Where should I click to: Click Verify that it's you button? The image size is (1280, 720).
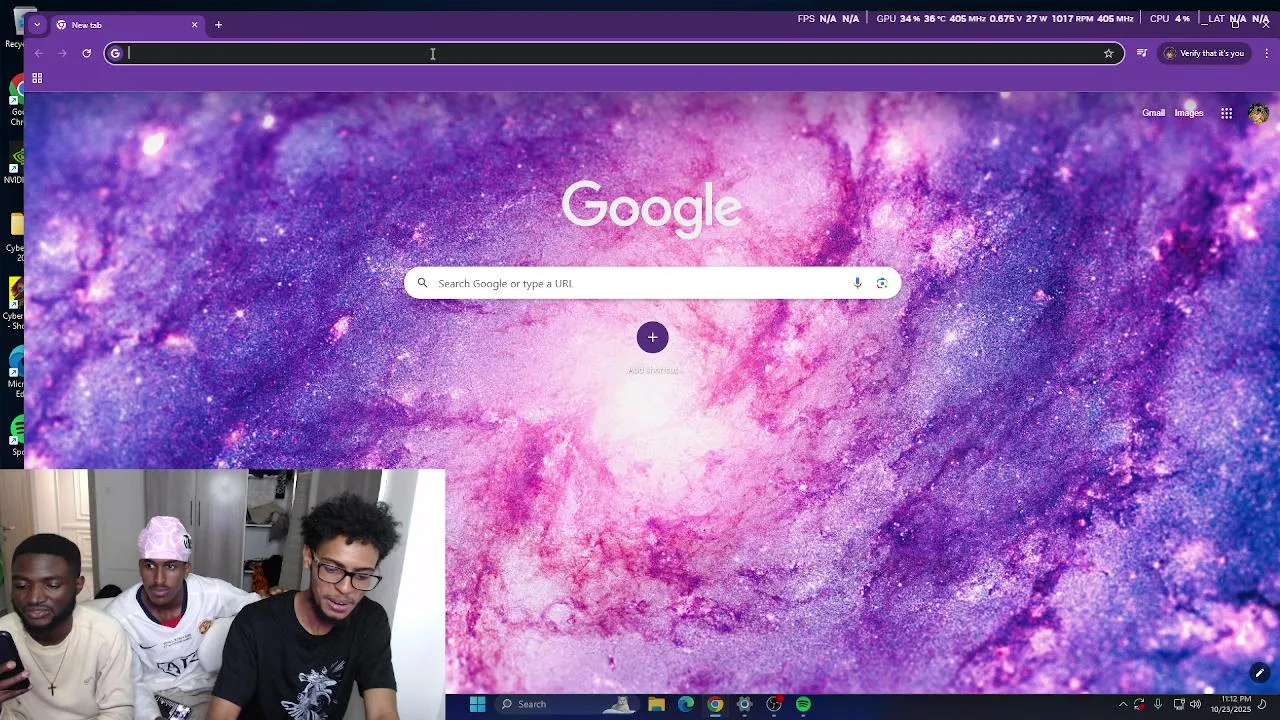coord(1204,54)
